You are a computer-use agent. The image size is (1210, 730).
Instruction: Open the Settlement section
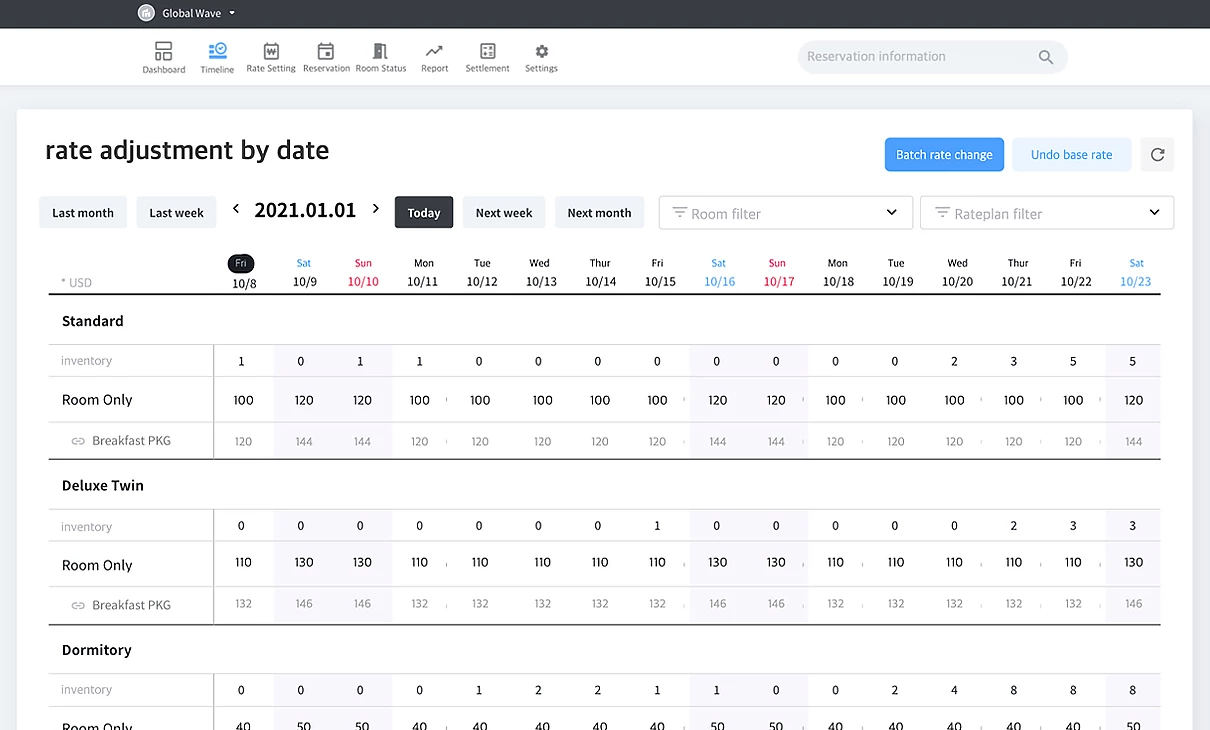tap(487, 56)
